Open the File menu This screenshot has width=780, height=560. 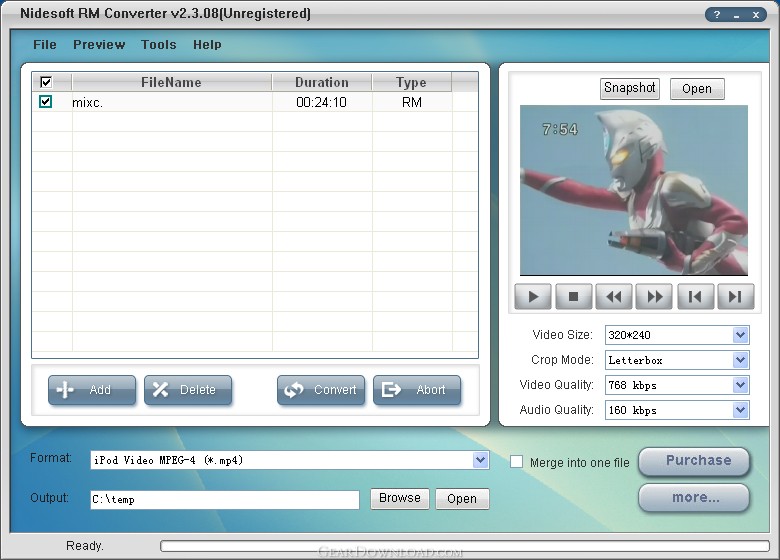coord(45,45)
